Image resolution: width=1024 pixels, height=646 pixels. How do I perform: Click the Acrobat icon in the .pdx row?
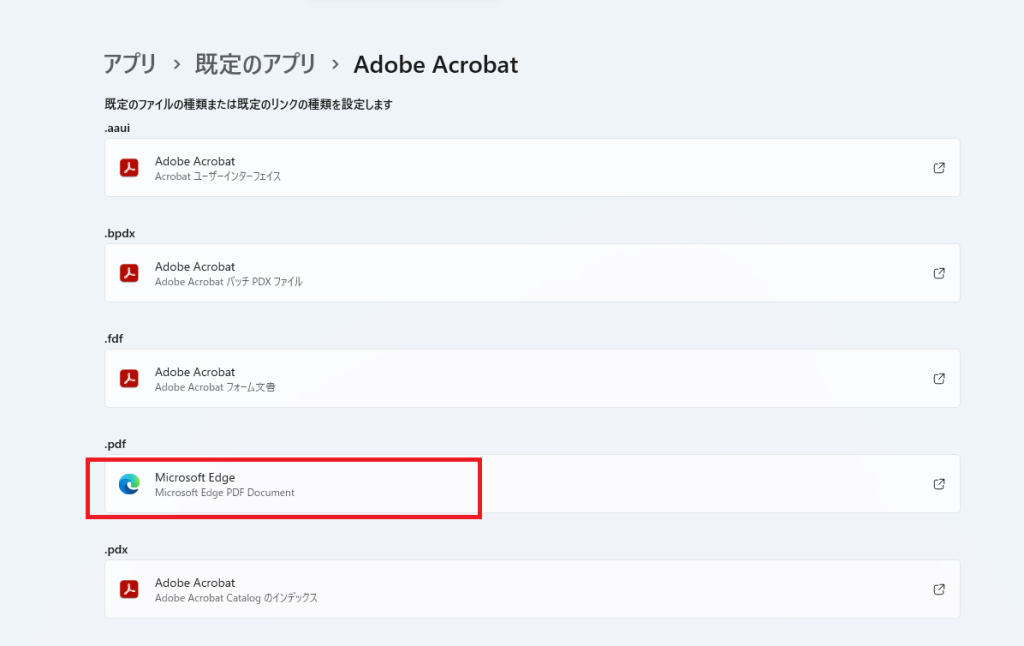click(x=129, y=589)
